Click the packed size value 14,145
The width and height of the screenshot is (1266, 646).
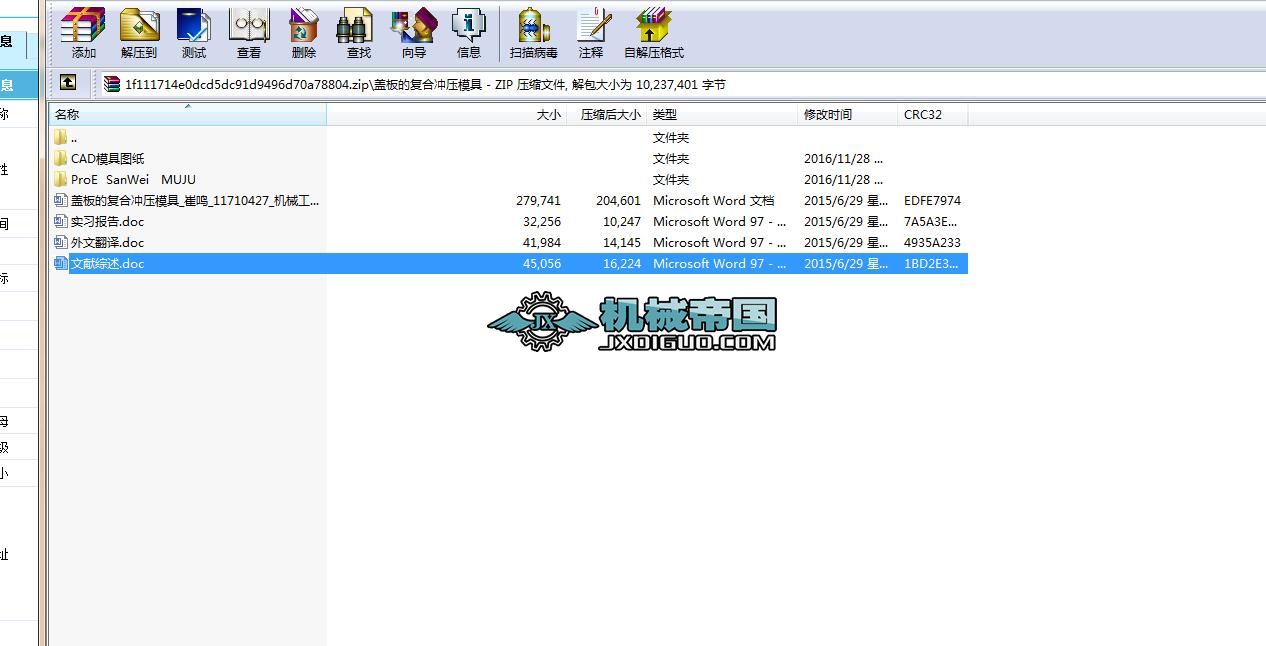[622, 242]
